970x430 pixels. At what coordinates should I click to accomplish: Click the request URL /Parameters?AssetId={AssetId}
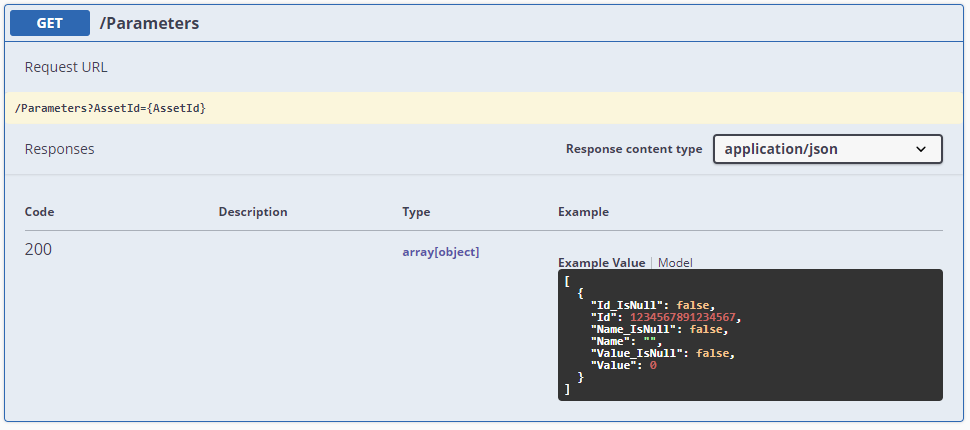pos(112,108)
